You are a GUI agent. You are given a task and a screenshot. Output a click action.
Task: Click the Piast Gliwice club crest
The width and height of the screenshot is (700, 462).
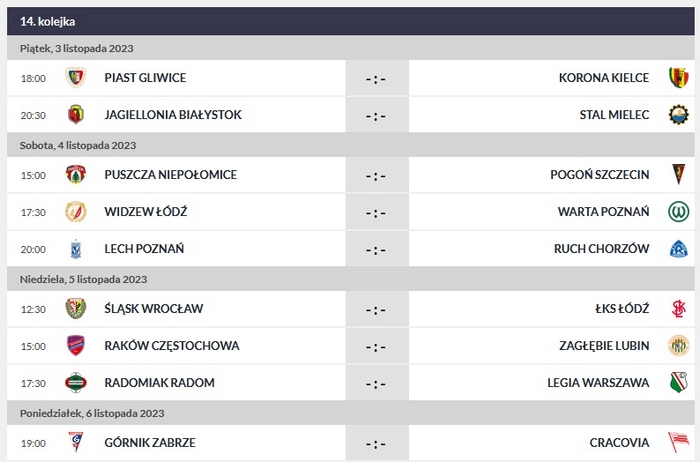click(75, 78)
